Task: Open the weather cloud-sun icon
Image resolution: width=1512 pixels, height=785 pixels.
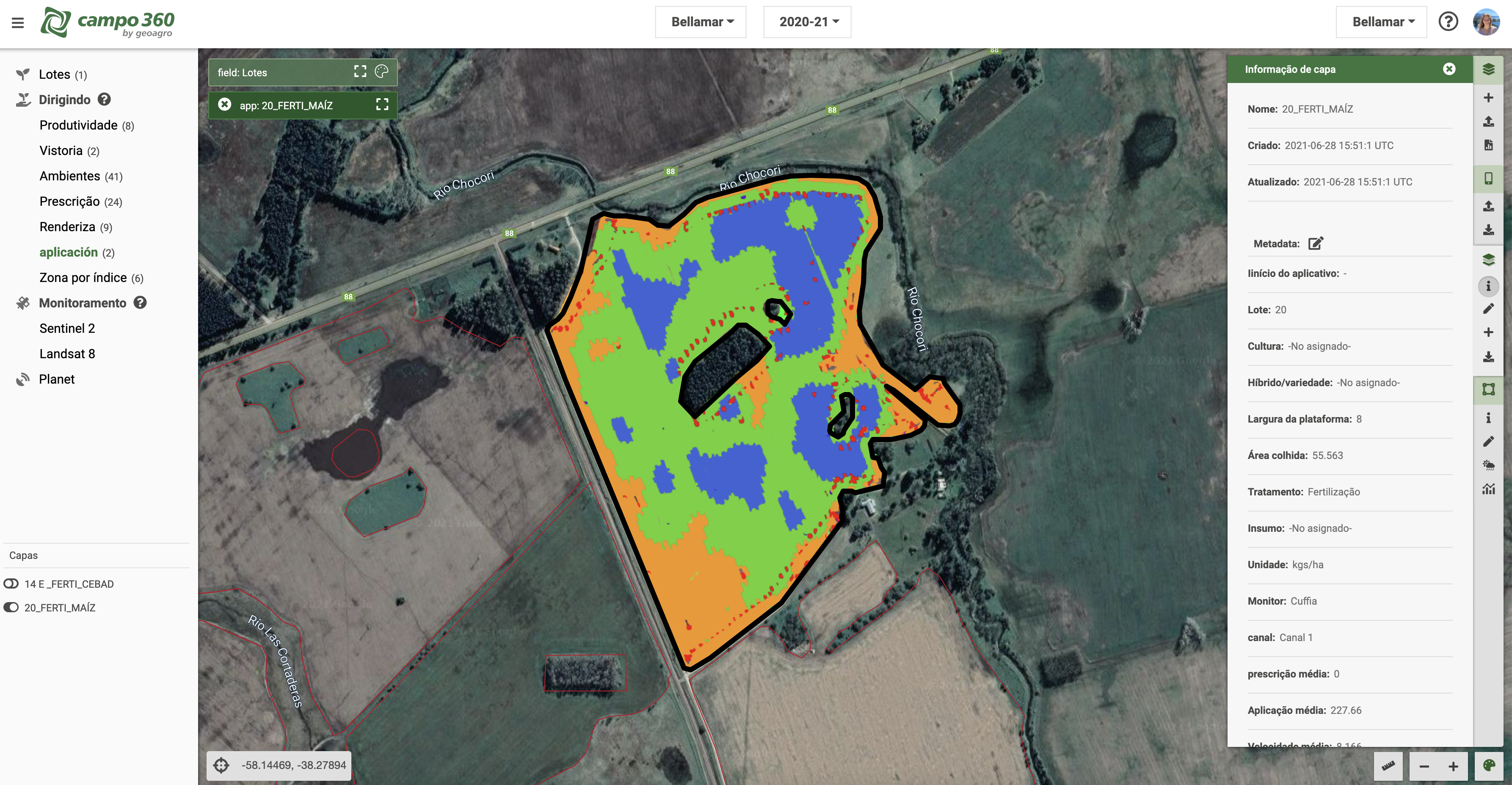Action: (1489, 465)
